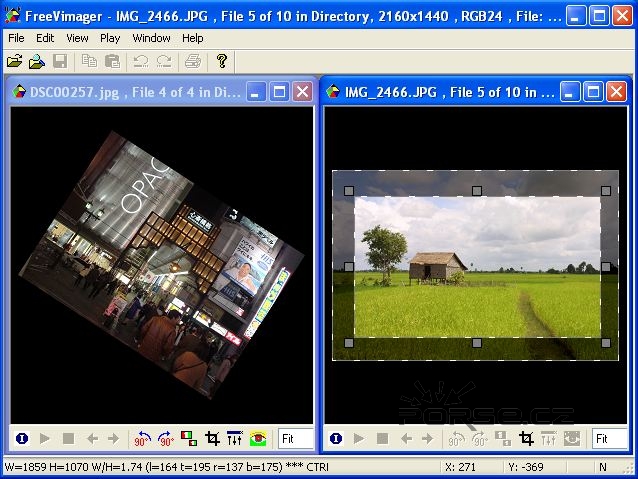Open the View menu
638x479 pixels.
tap(77, 38)
